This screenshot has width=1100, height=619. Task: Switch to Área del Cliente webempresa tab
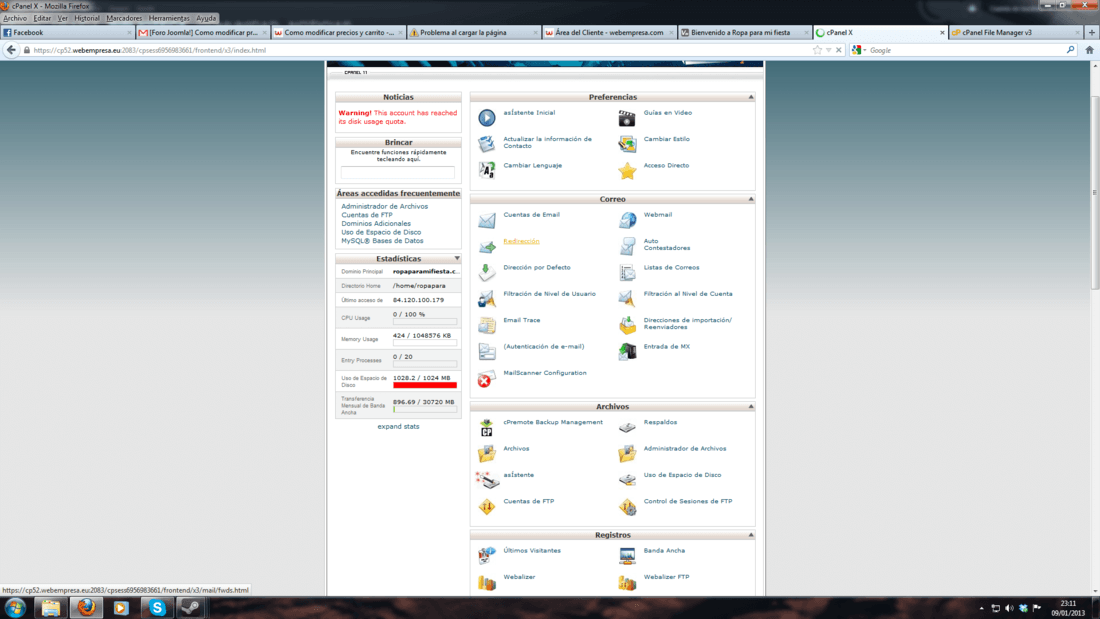(610, 32)
